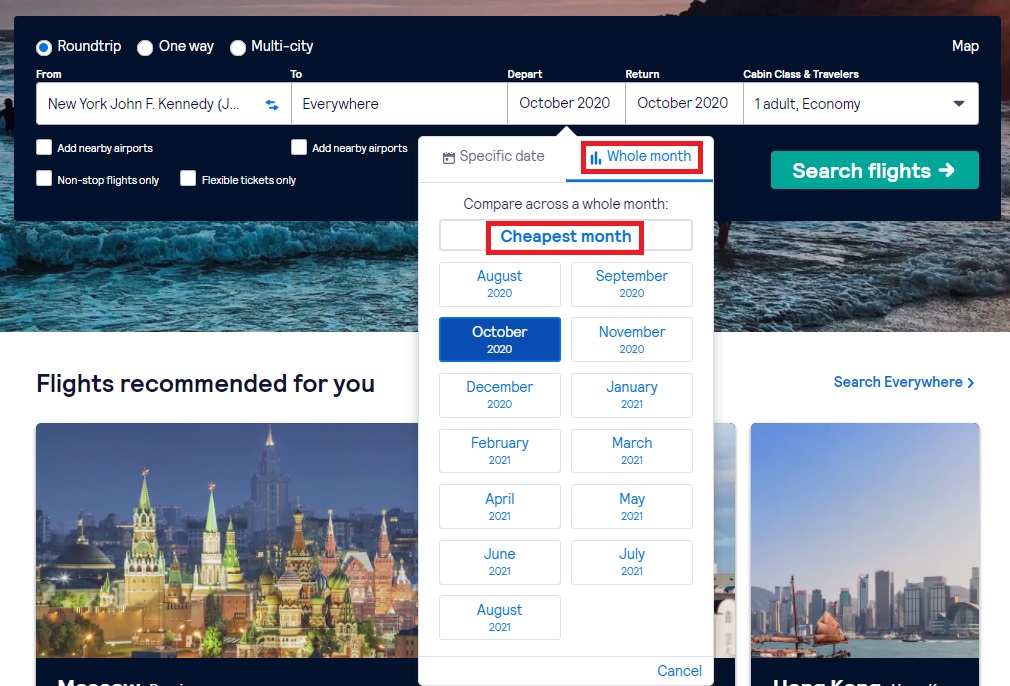The height and width of the screenshot is (686, 1010).
Task: Click the arrow on Search flights
Action: coord(946,170)
